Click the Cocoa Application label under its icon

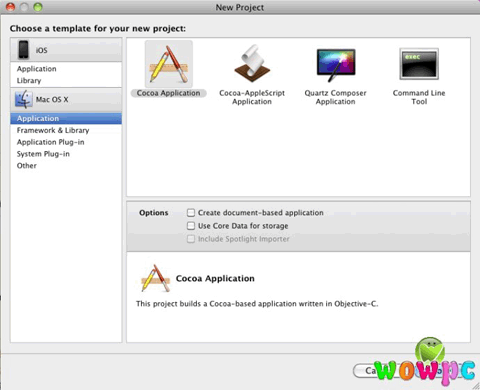169,93
